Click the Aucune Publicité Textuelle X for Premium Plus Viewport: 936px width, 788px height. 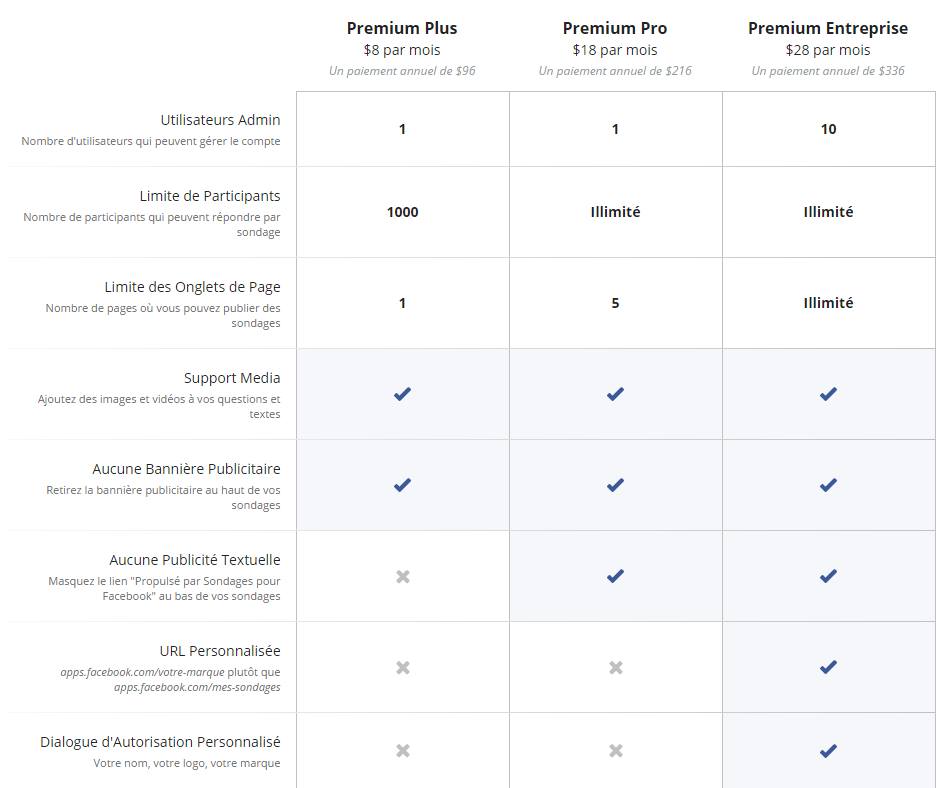402,576
